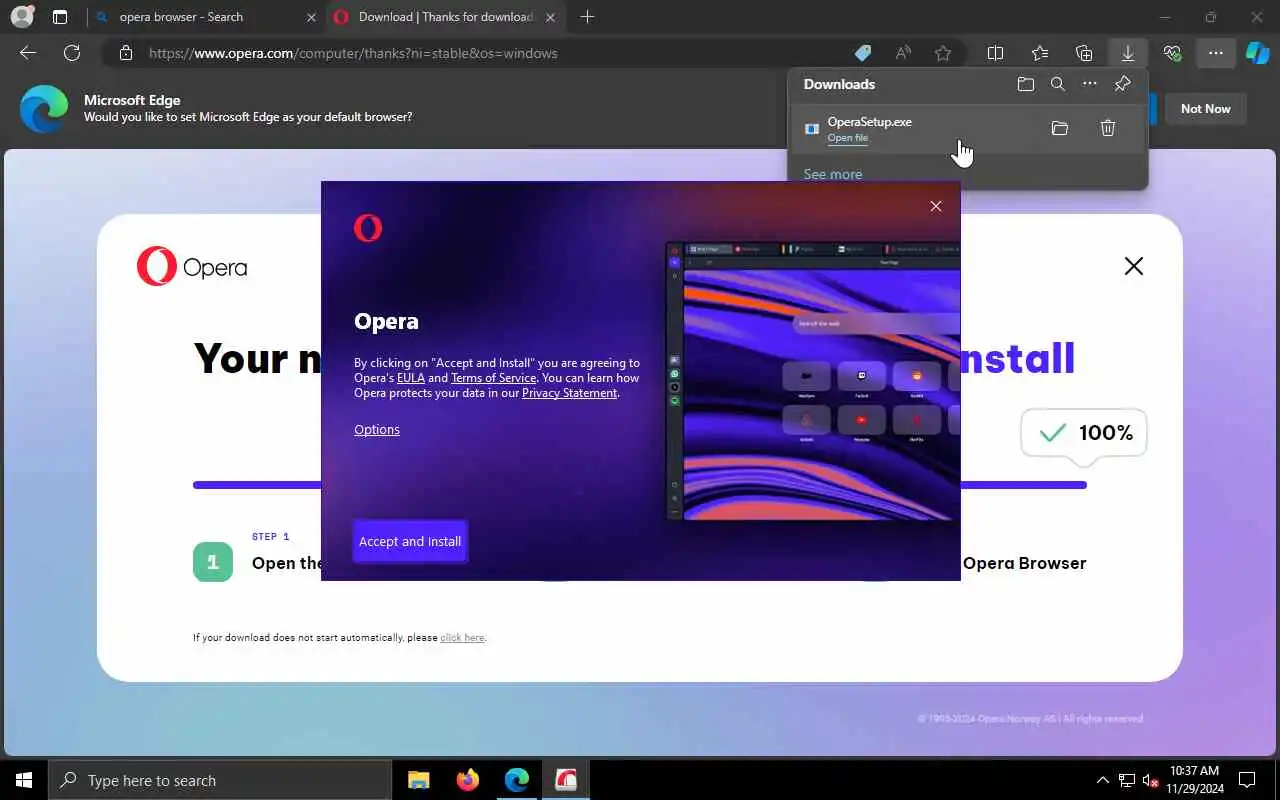This screenshot has width=1280, height=800.
Task: Open the Privacy Statement link
Action: coord(570,393)
